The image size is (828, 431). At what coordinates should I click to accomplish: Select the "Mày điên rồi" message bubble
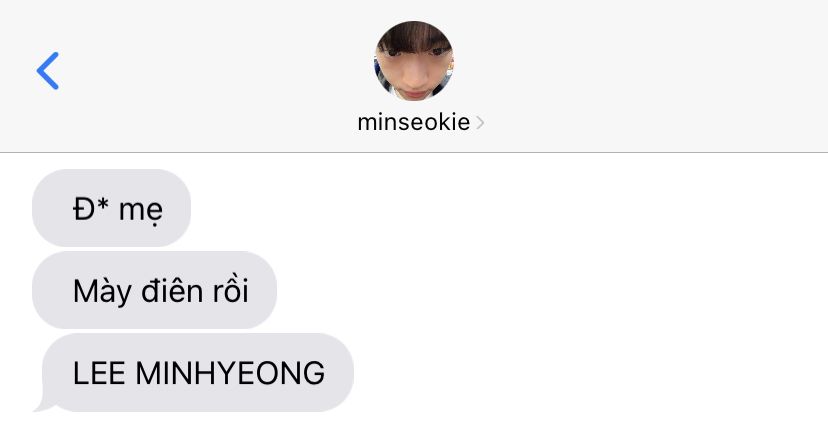(x=154, y=290)
